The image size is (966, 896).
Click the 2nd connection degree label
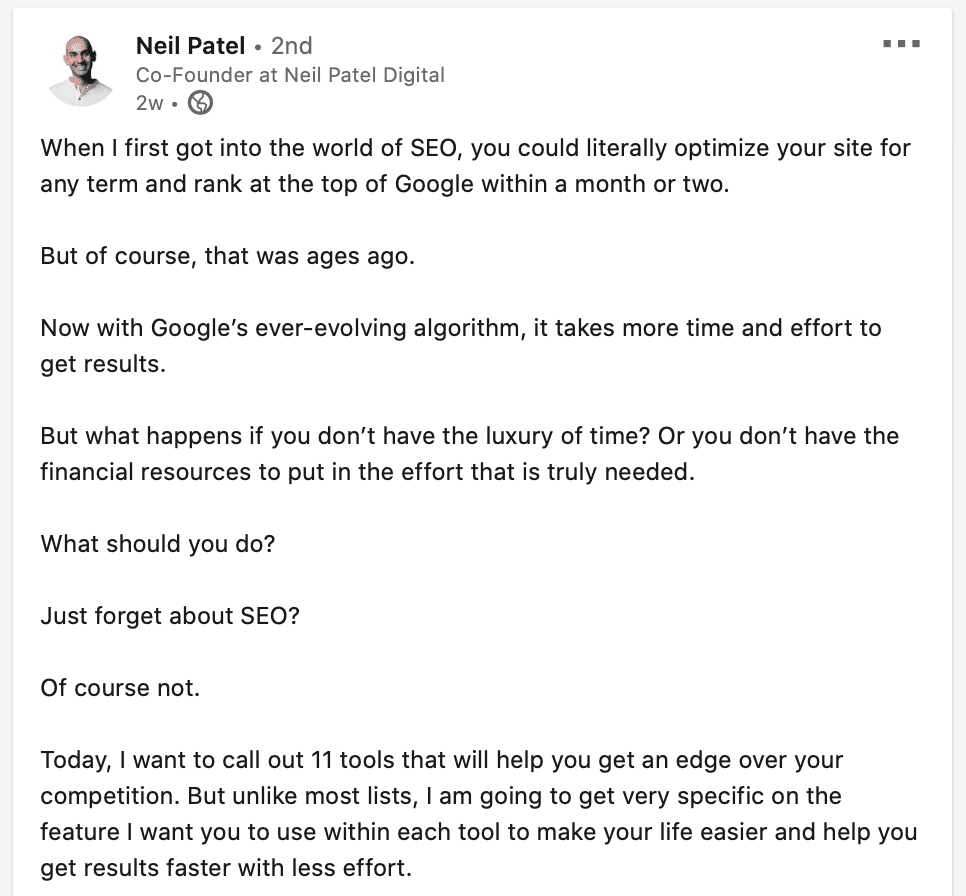click(x=291, y=46)
